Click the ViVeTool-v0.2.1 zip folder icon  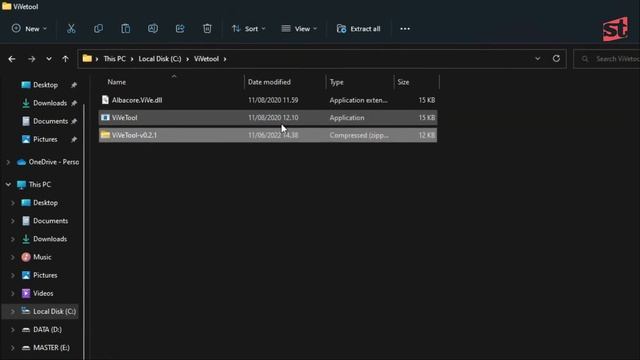pos(105,135)
